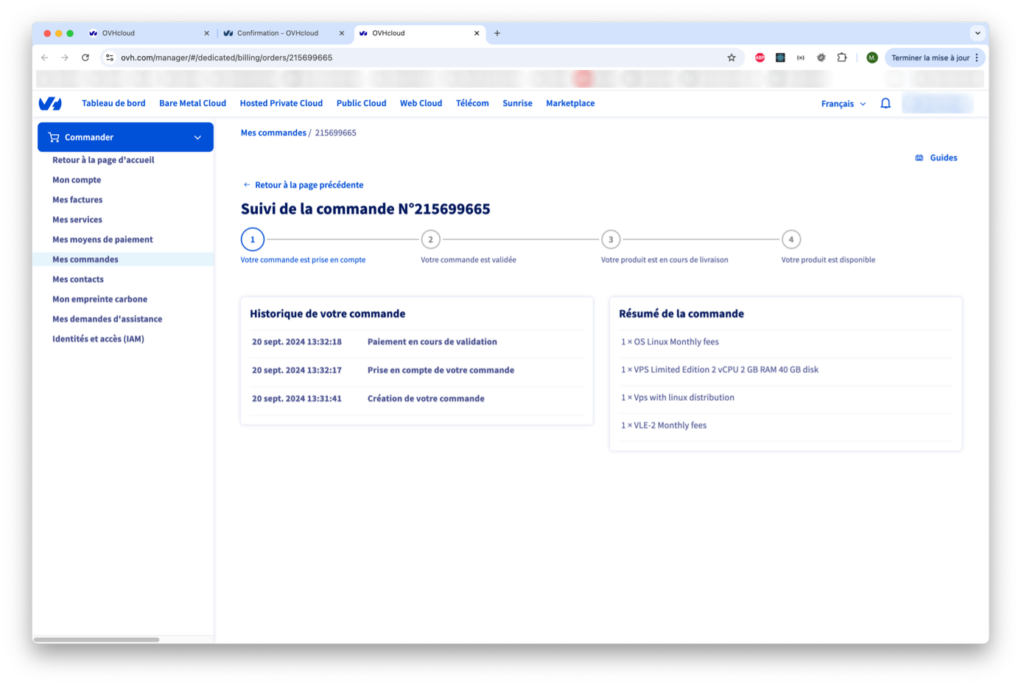Open Mes moyens de paiement

(x=103, y=240)
